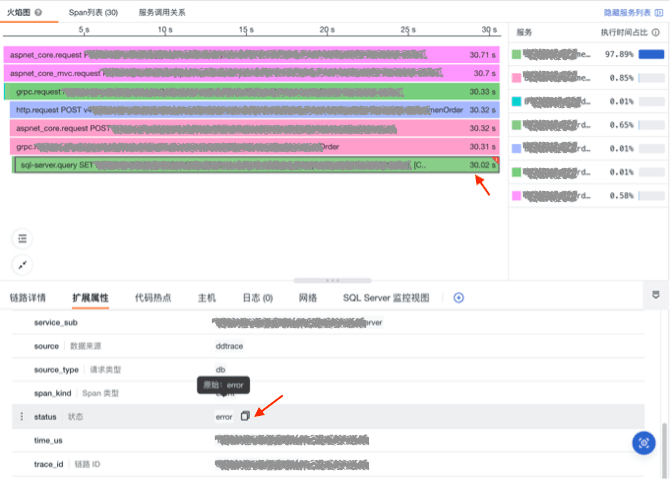Image resolution: width=672 pixels, height=482 pixels.
Task: Open the 扩展属性 tab
Action: coord(90,298)
